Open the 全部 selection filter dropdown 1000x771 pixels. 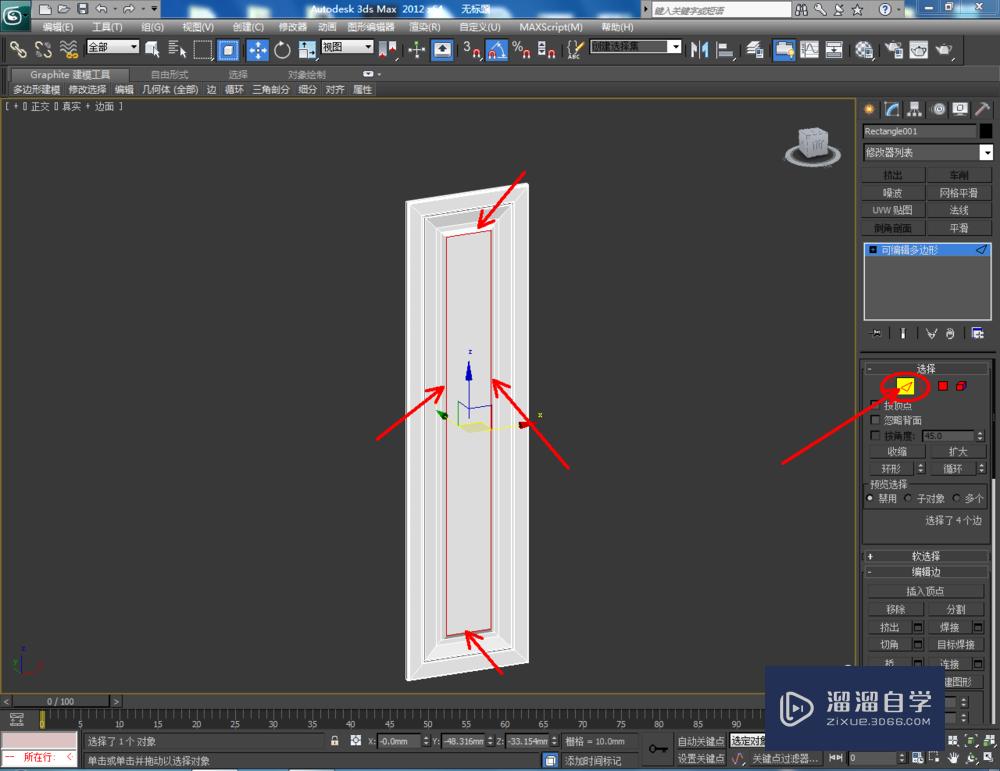point(113,47)
